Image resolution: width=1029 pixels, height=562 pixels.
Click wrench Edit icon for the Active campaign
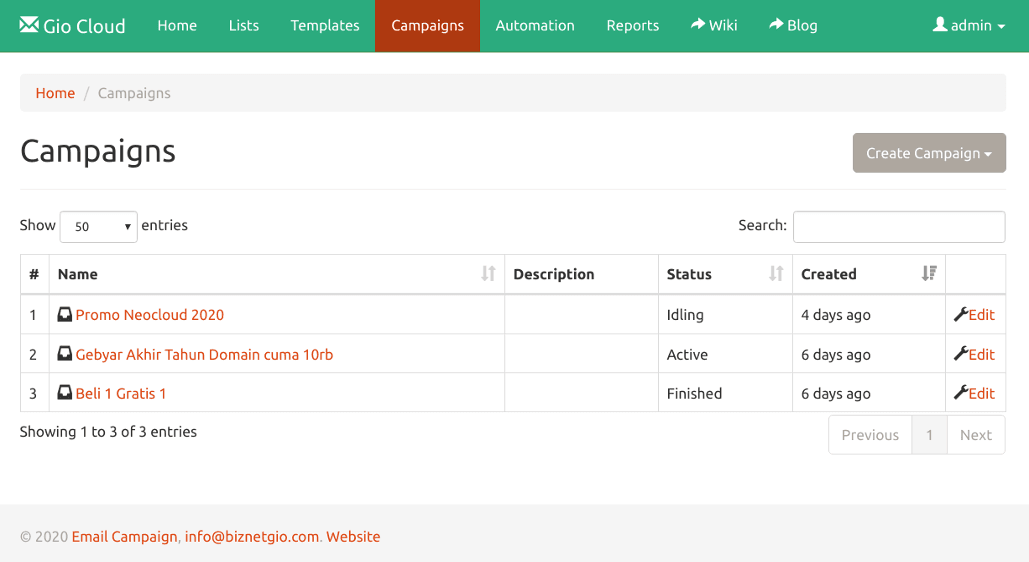[x=961, y=354]
